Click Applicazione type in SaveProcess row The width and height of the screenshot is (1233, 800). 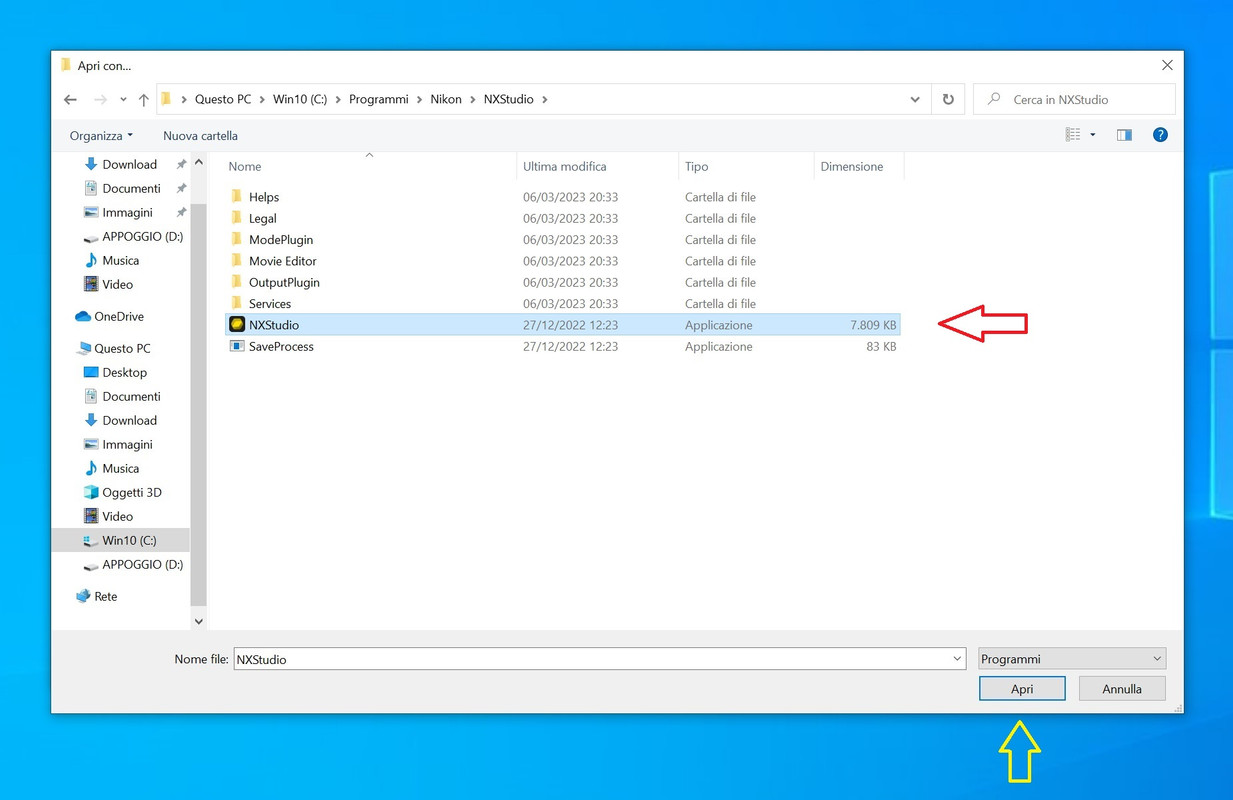point(719,346)
